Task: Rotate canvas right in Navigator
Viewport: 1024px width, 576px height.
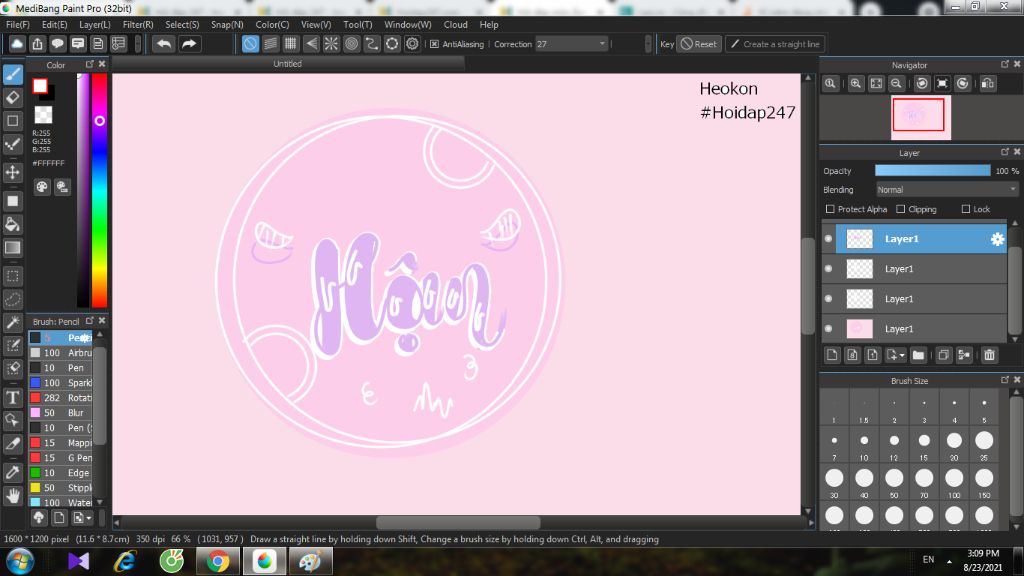Action: coord(963,84)
